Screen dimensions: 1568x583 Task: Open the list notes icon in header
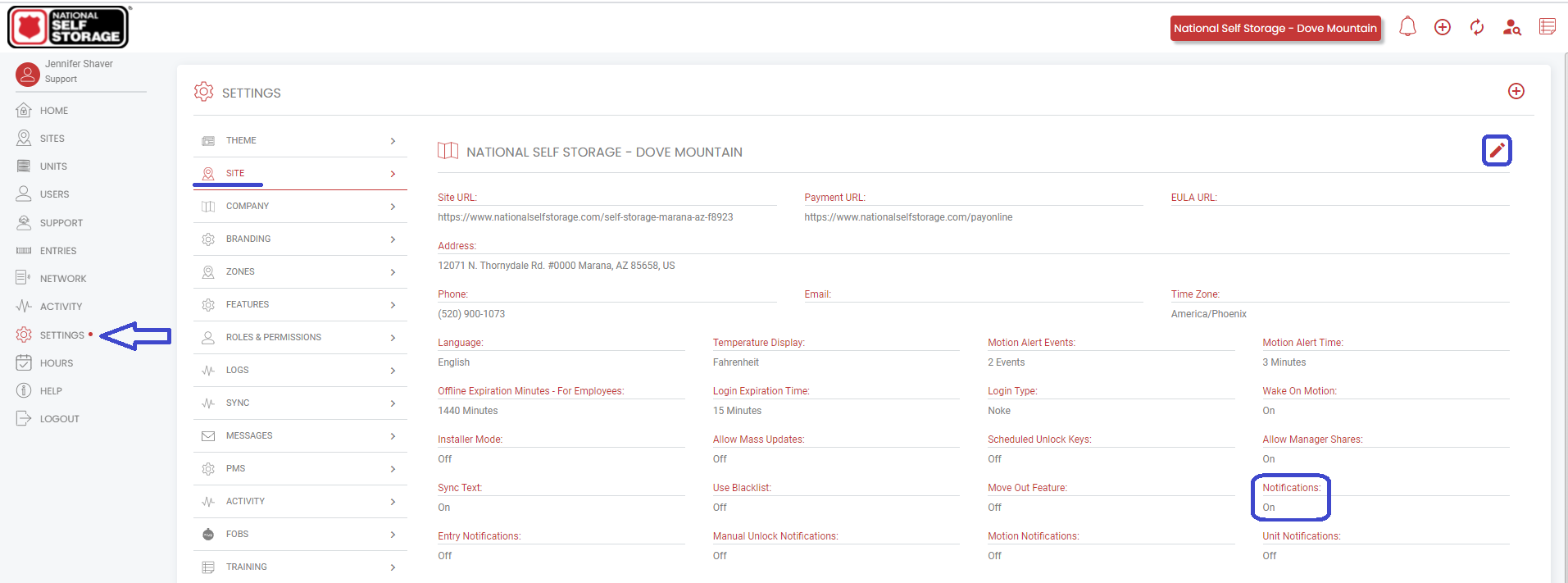[x=1548, y=26]
